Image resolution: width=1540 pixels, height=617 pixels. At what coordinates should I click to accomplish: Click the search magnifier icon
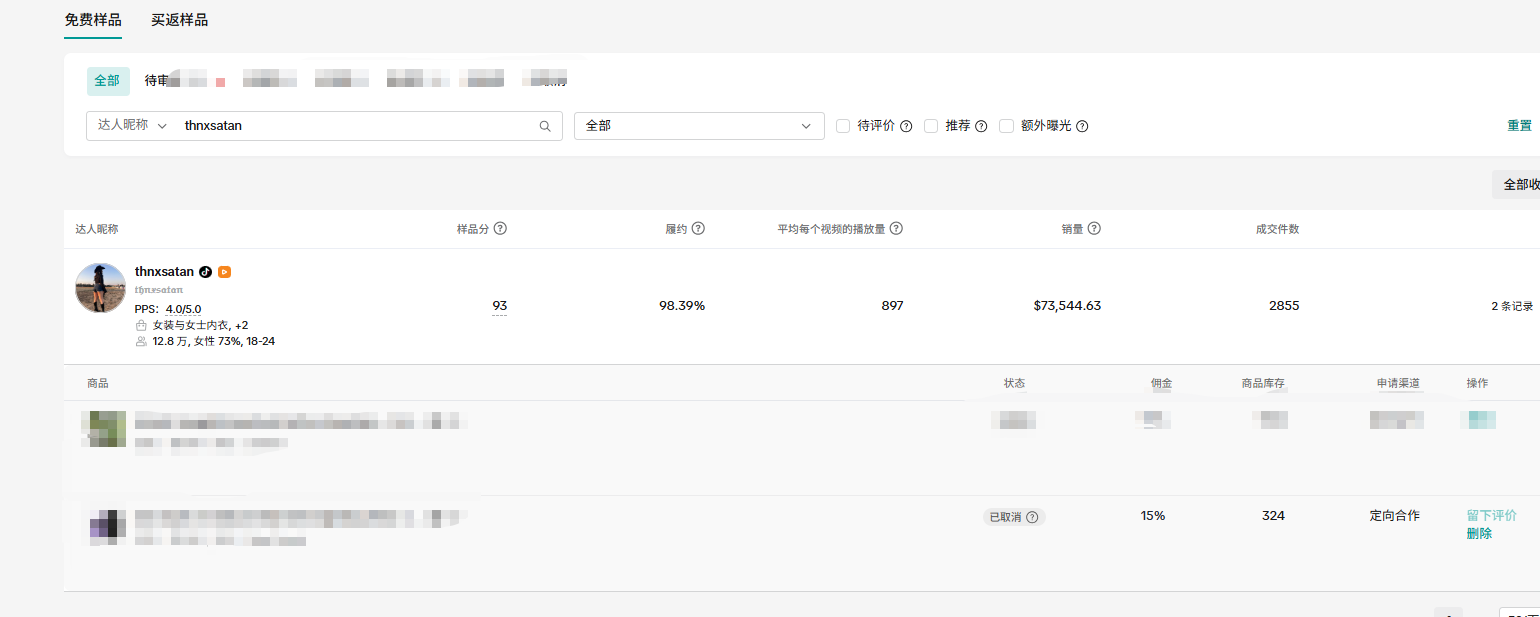545,126
